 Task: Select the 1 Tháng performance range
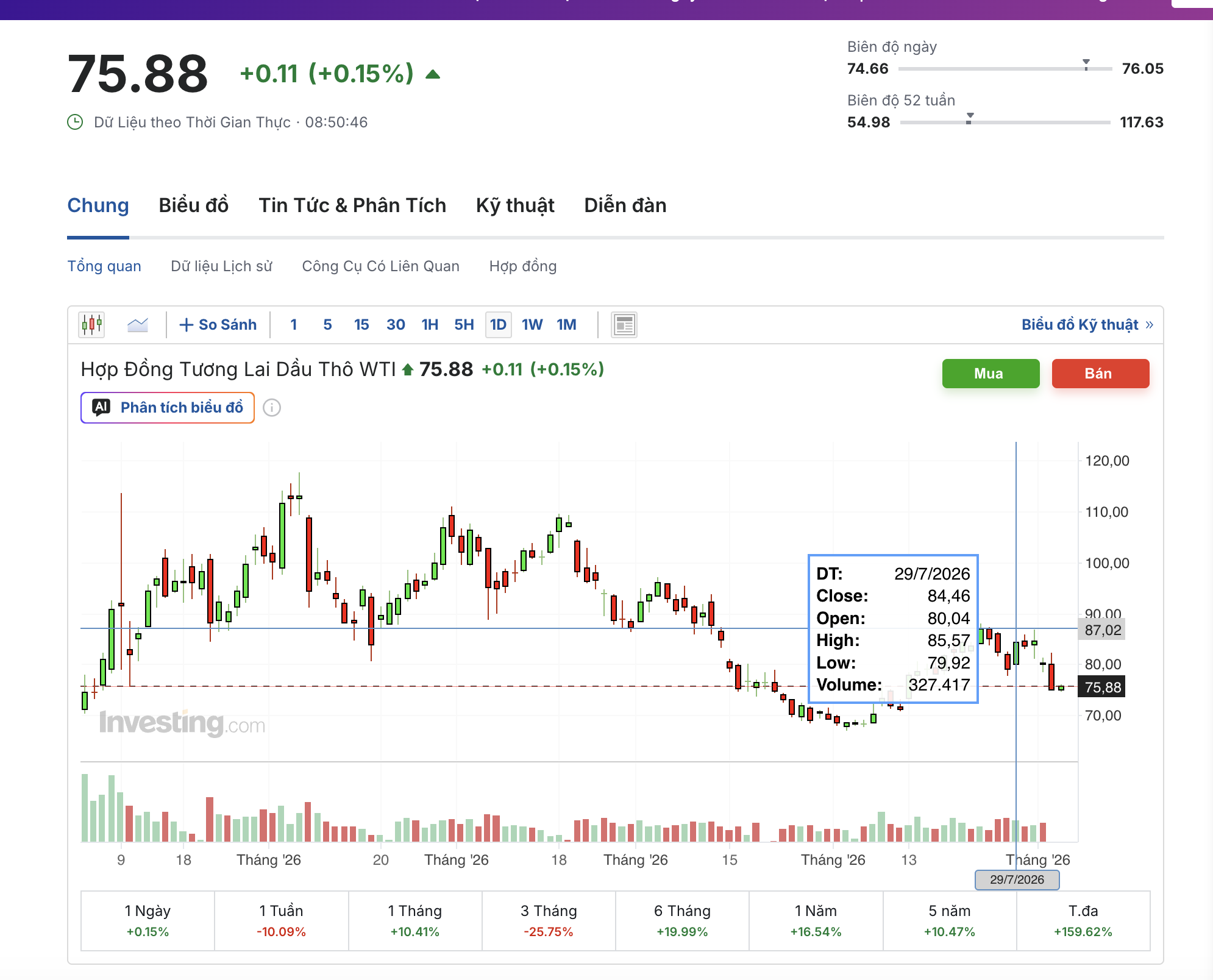pos(415,920)
